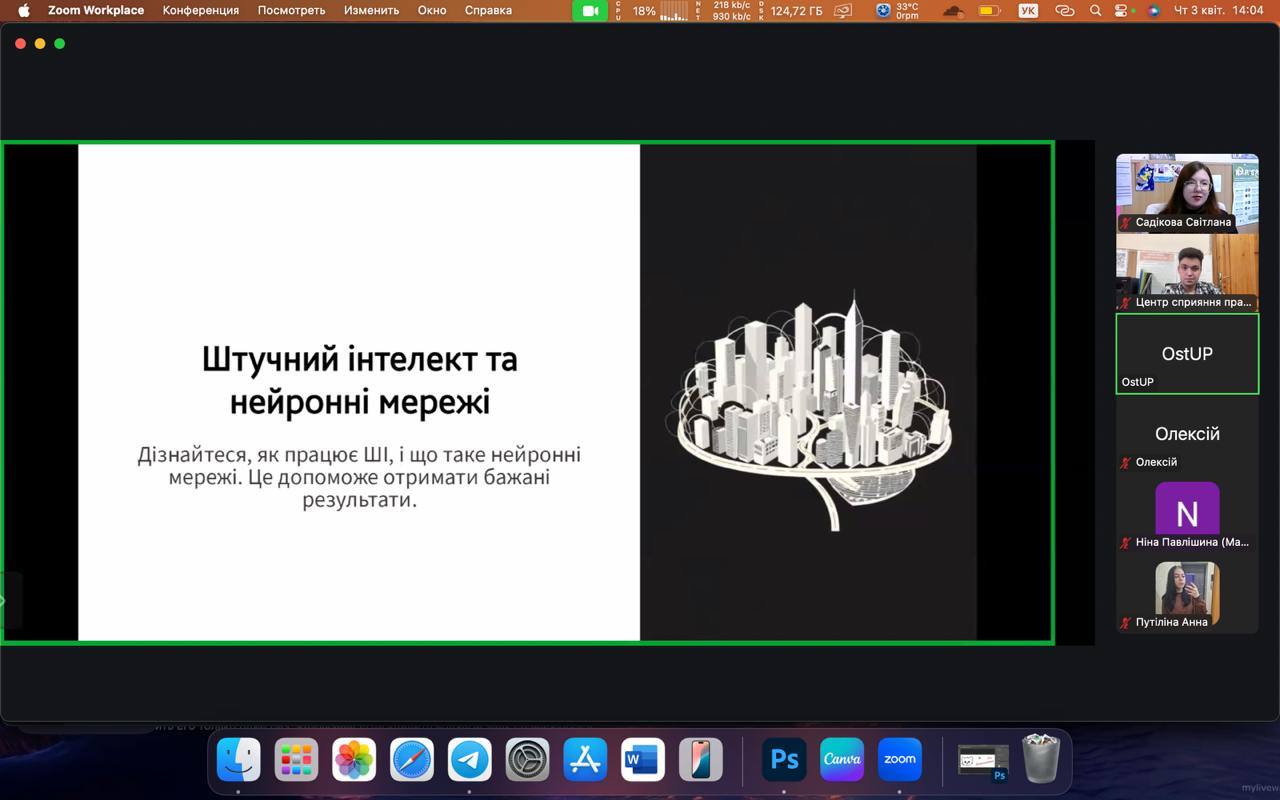Open the Конференция menu
1280x800 pixels.
tap(200, 11)
